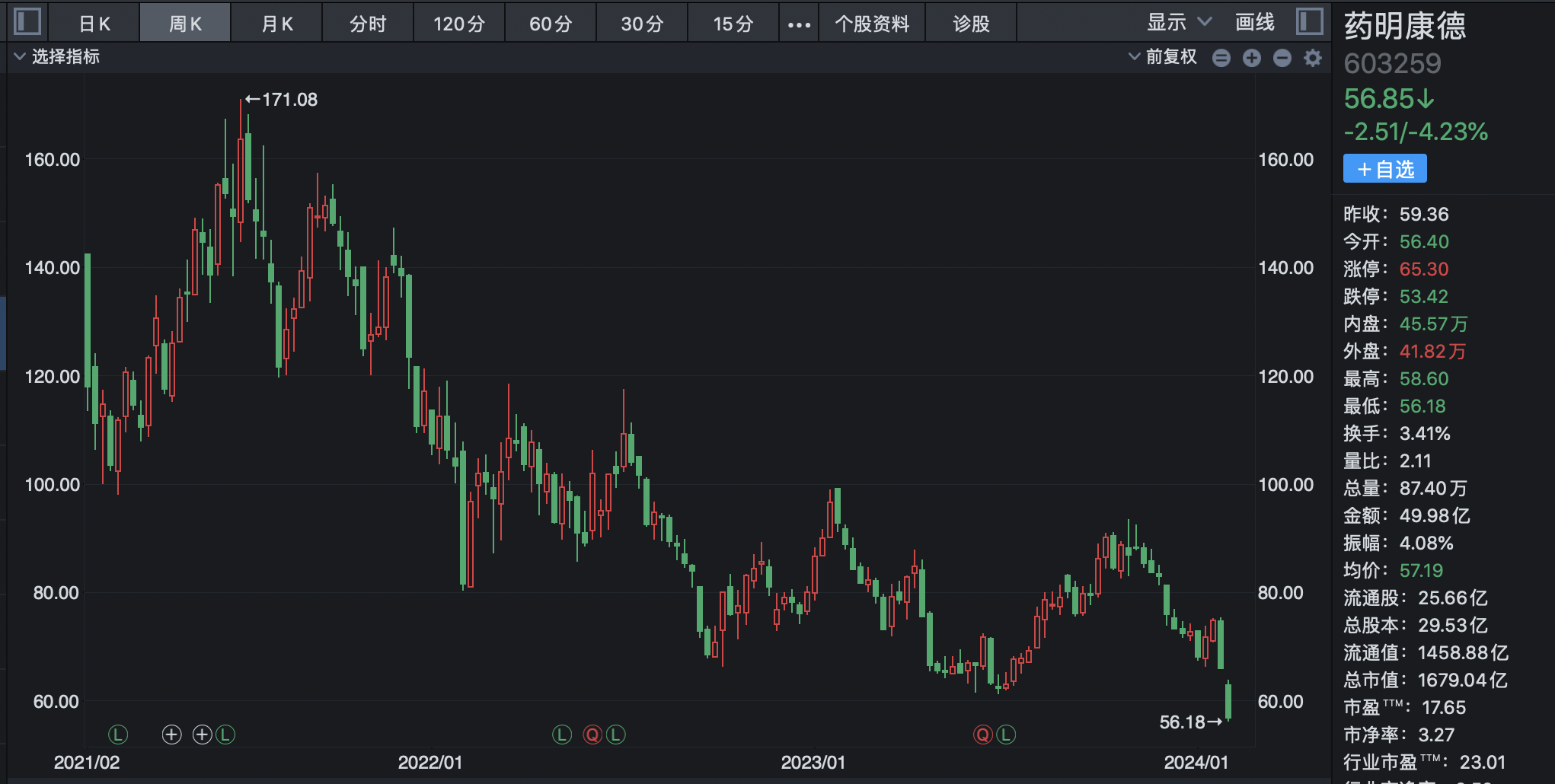Click the circled L announcement marker near 2021/02
This screenshot has height=784, width=1555.
pyautogui.click(x=118, y=735)
